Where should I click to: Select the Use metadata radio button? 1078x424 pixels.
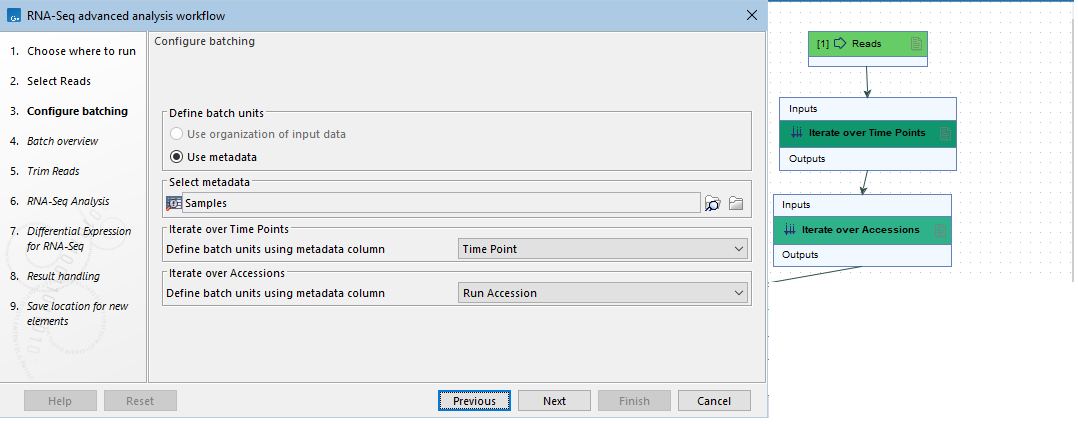(x=177, y=156)
